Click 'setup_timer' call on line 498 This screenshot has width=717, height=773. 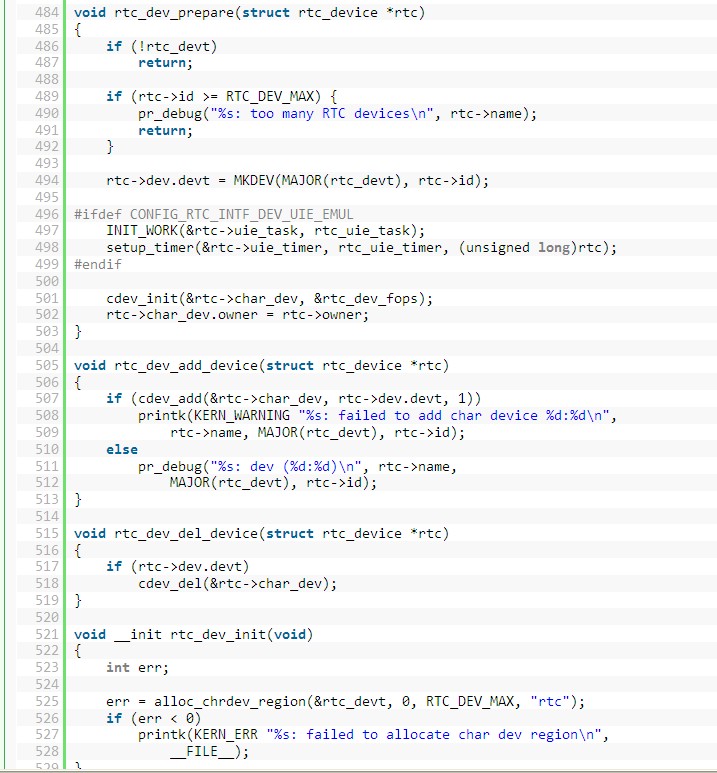click(x=150, y=247)
